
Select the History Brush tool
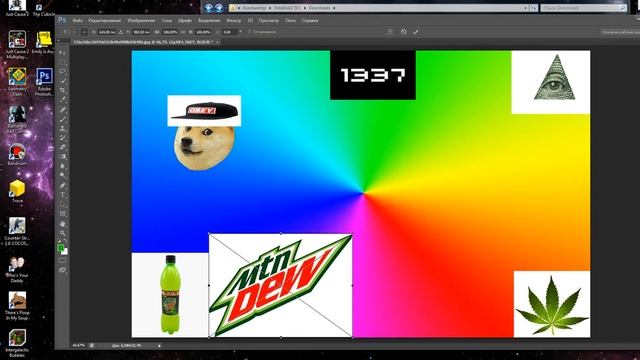[62, 138]
